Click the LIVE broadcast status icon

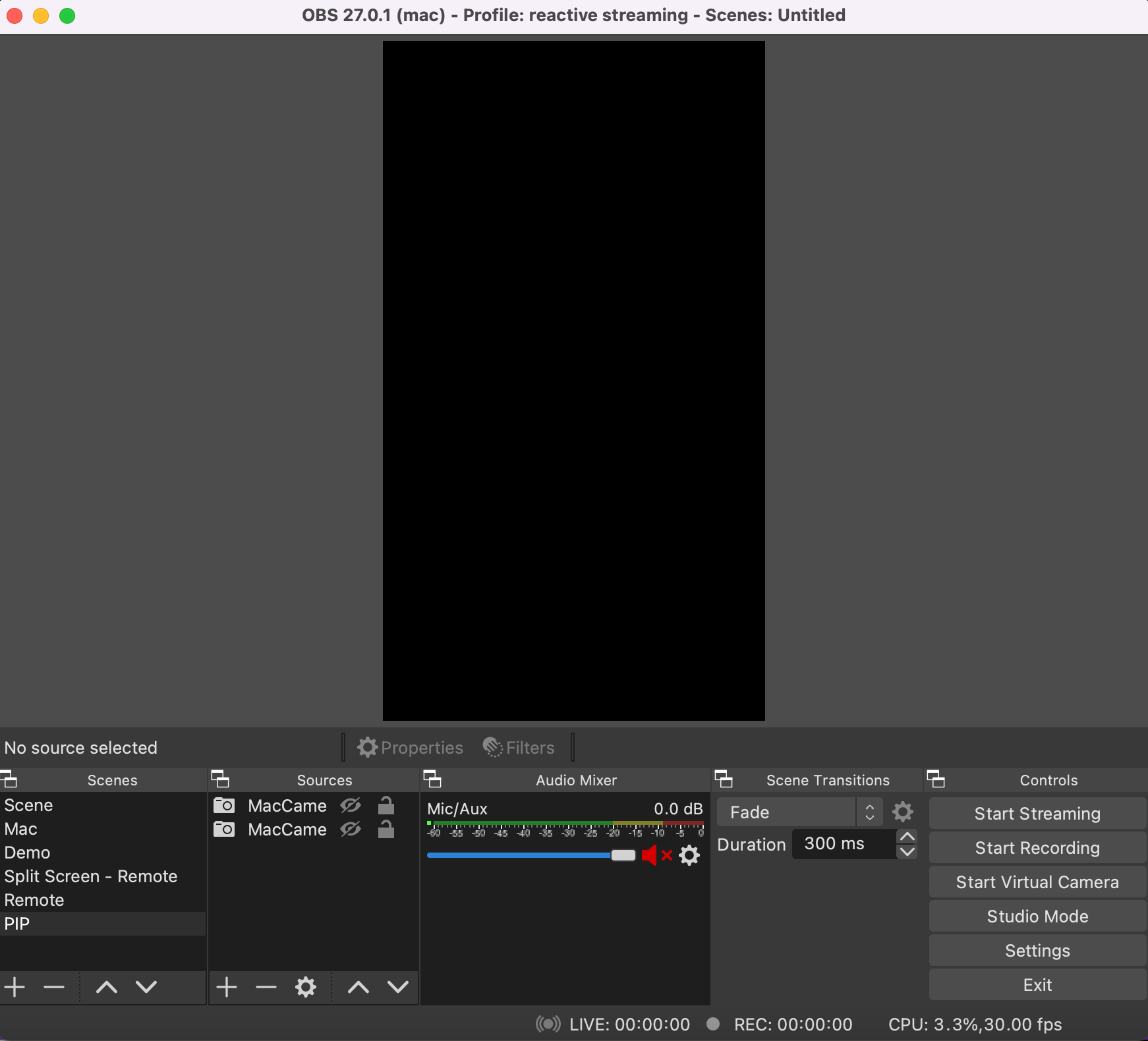point(548,1024)
